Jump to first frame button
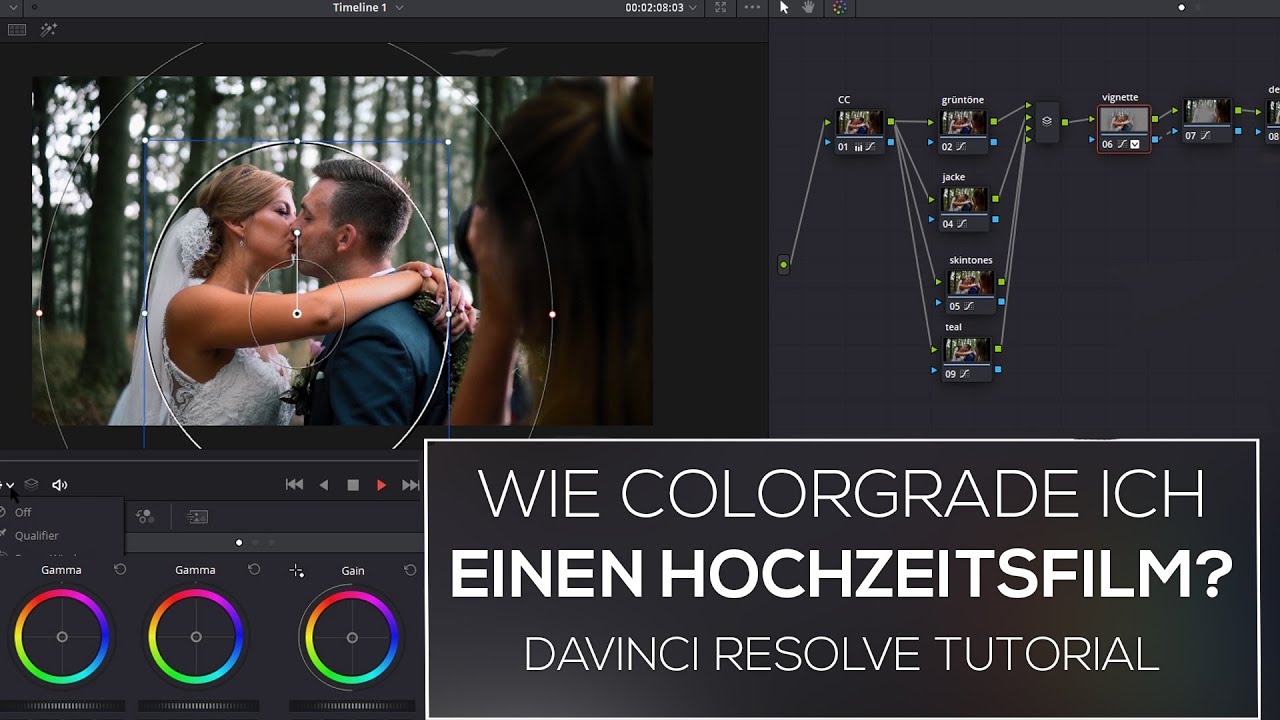1280x720 pixels. (294, 485)
